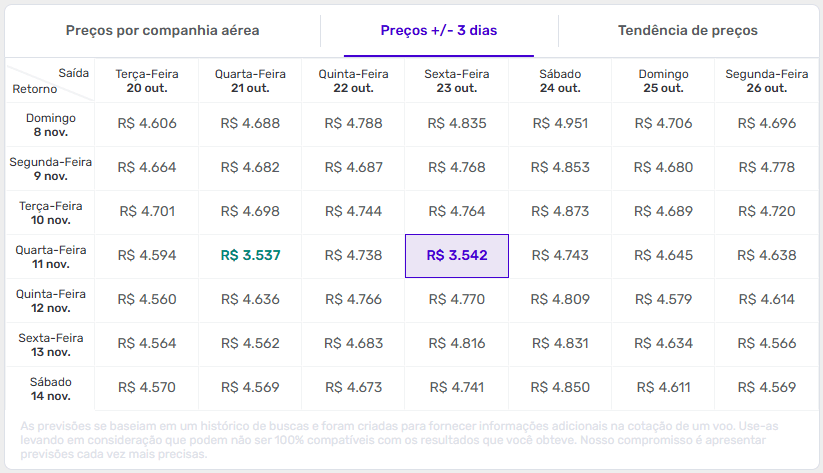
Task: Choose the R$ 4.606 fare
Action: pyautogui.click(x=147, y=124)
